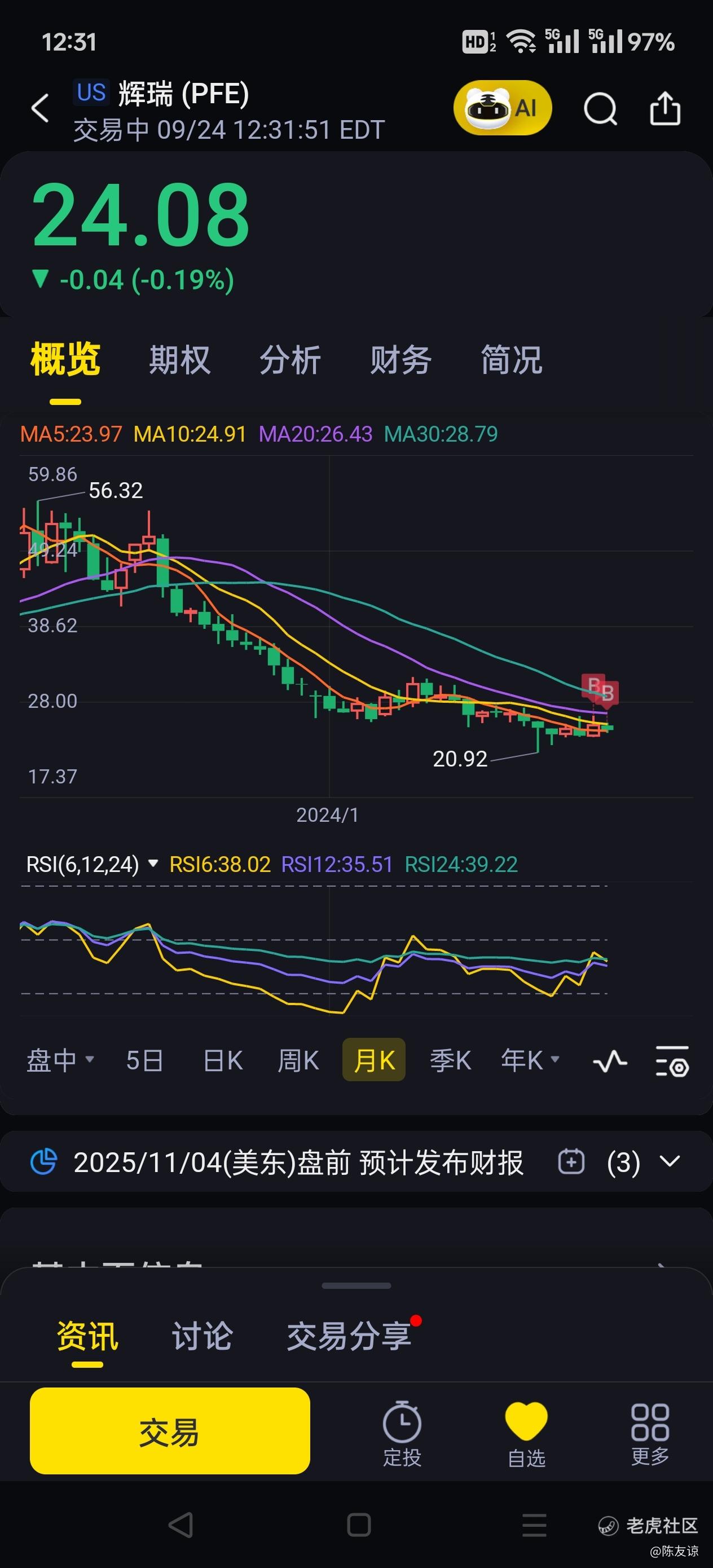
Task: Tap the RSI12:35.51 value label
Action: coord(337,864)
